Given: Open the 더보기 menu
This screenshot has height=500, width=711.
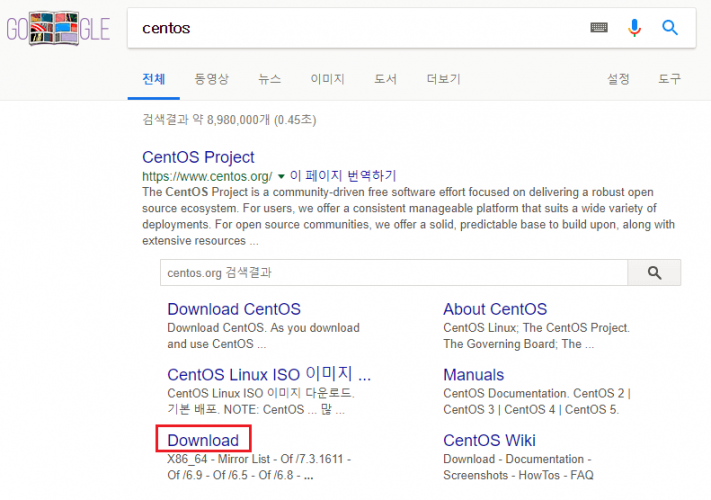Looking at the screenshot, I should 443,79.
